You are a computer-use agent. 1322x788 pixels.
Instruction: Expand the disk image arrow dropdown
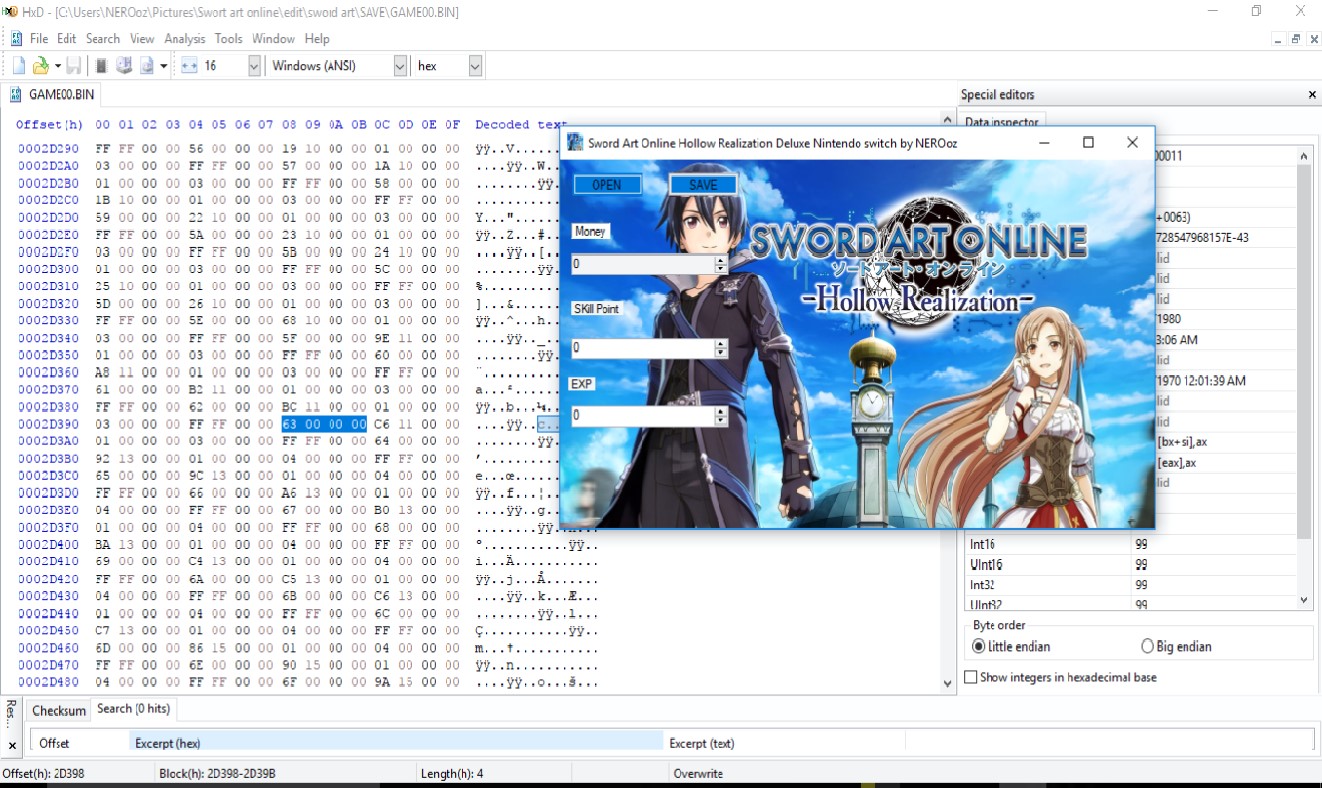click(163, 66)
